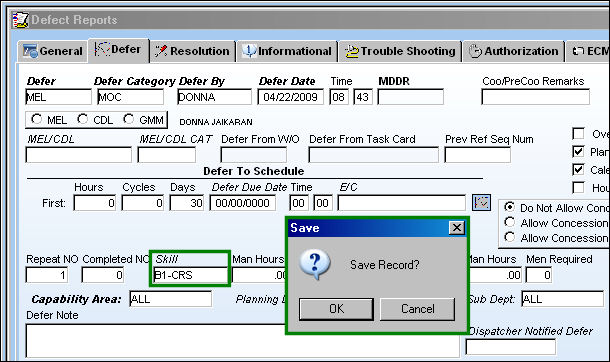Toggle the Ove... checkbox
Image resolution: width=610 pixels, height=362 pixels.
coord(578,134)
